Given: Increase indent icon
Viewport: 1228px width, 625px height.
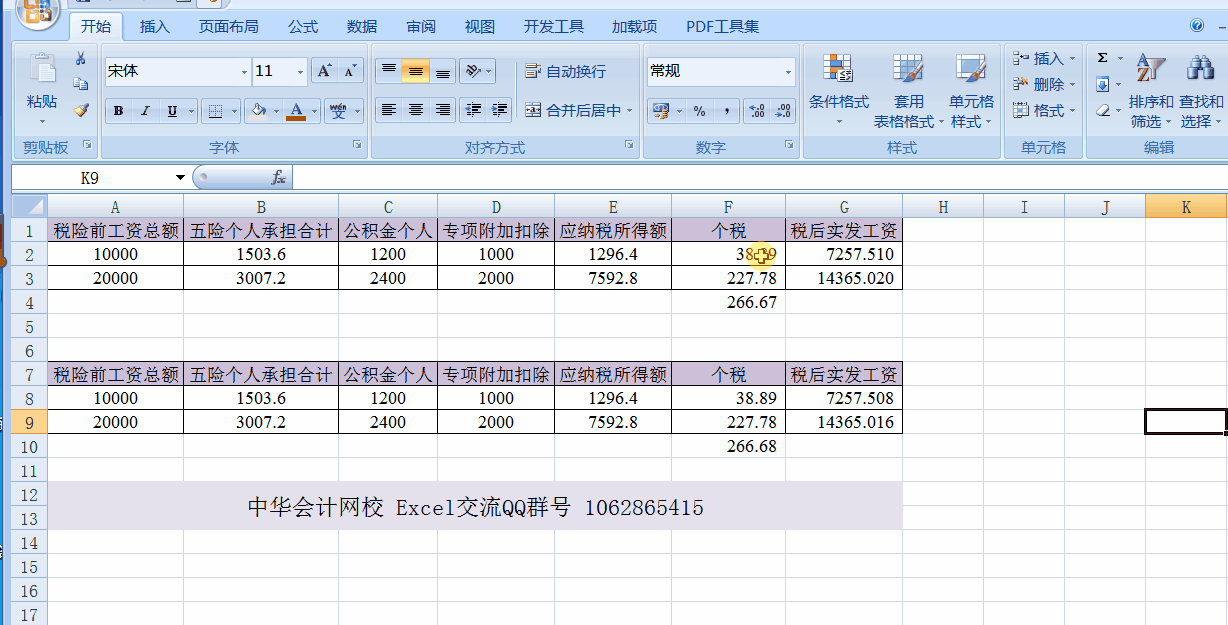Looking at the screenshot, I should point(500,111).
